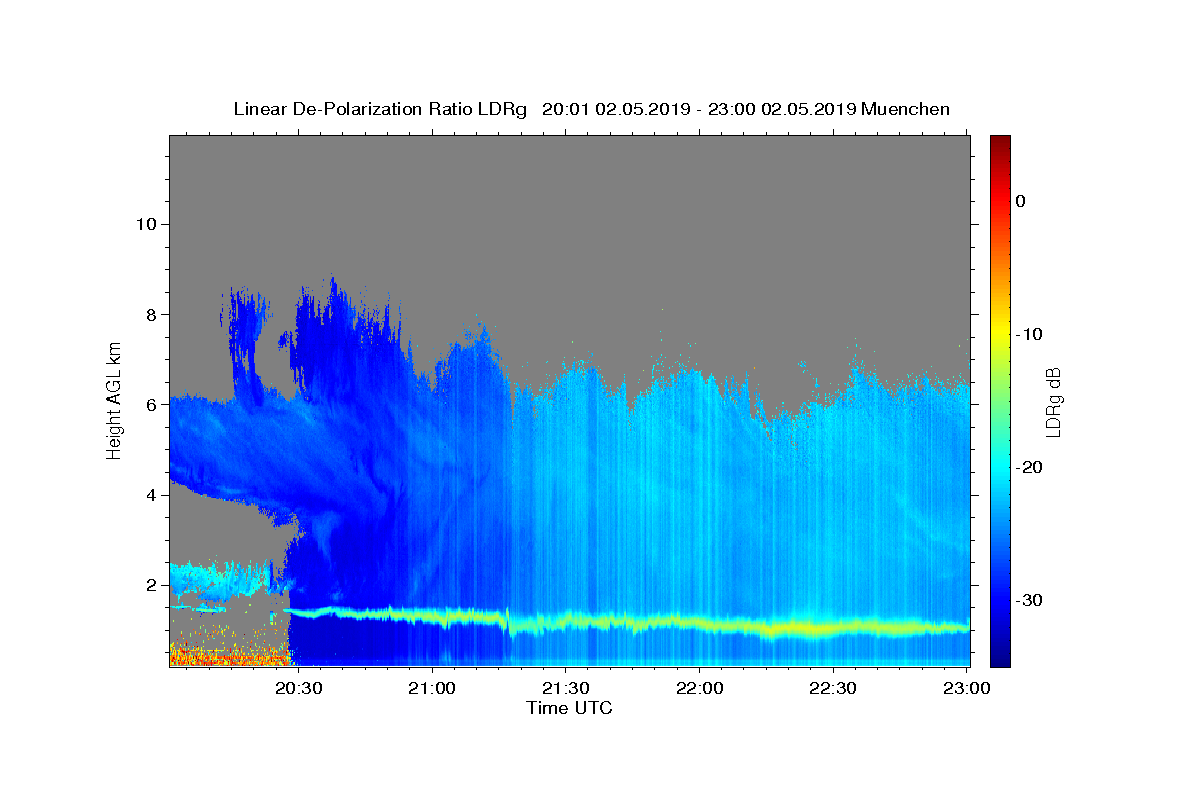Viewport: 1200px width, 800px height.
Task: Click the 23:00 time tick label
Action: [x=966, y=688]
